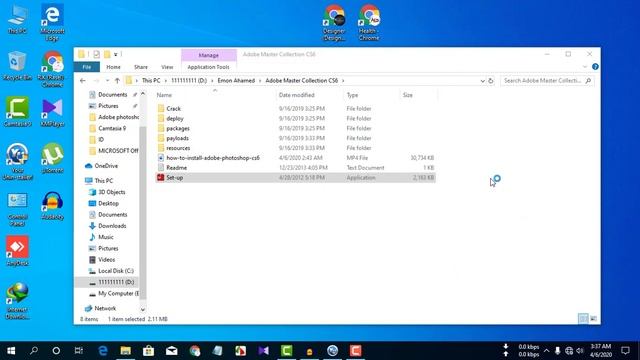The width and height of the screenshot is (640, 360).
Task: Navigate to Emon Ahamed breadcrumb
Action: click(236, 81)
